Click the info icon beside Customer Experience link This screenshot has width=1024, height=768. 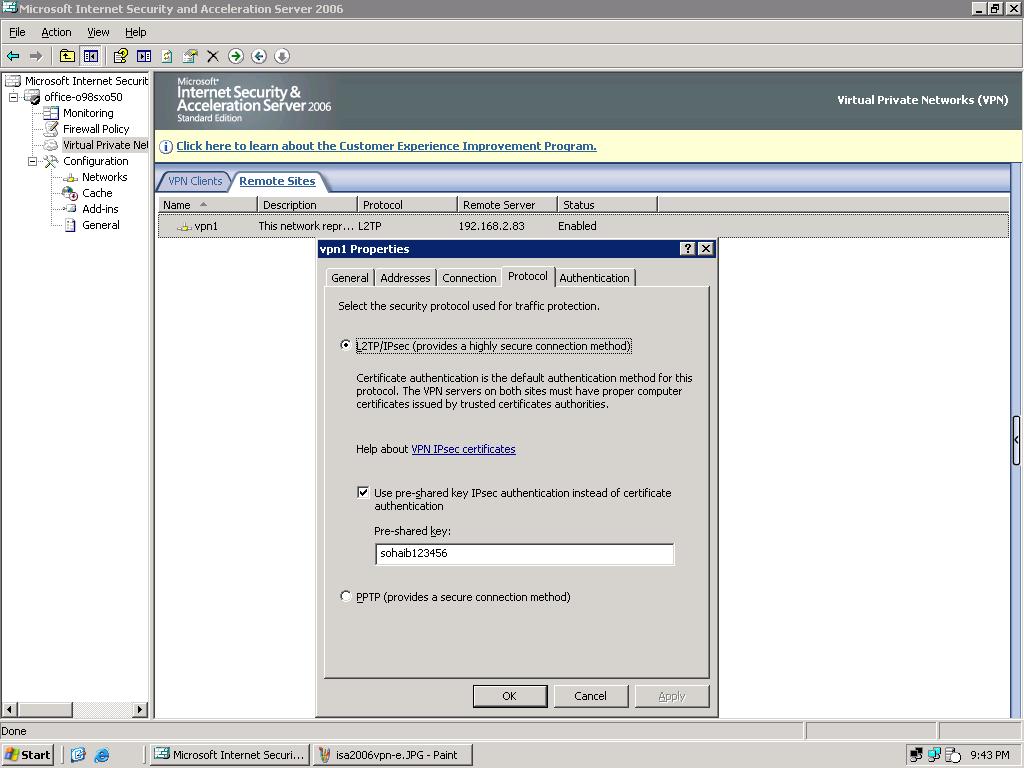(166, 146)
